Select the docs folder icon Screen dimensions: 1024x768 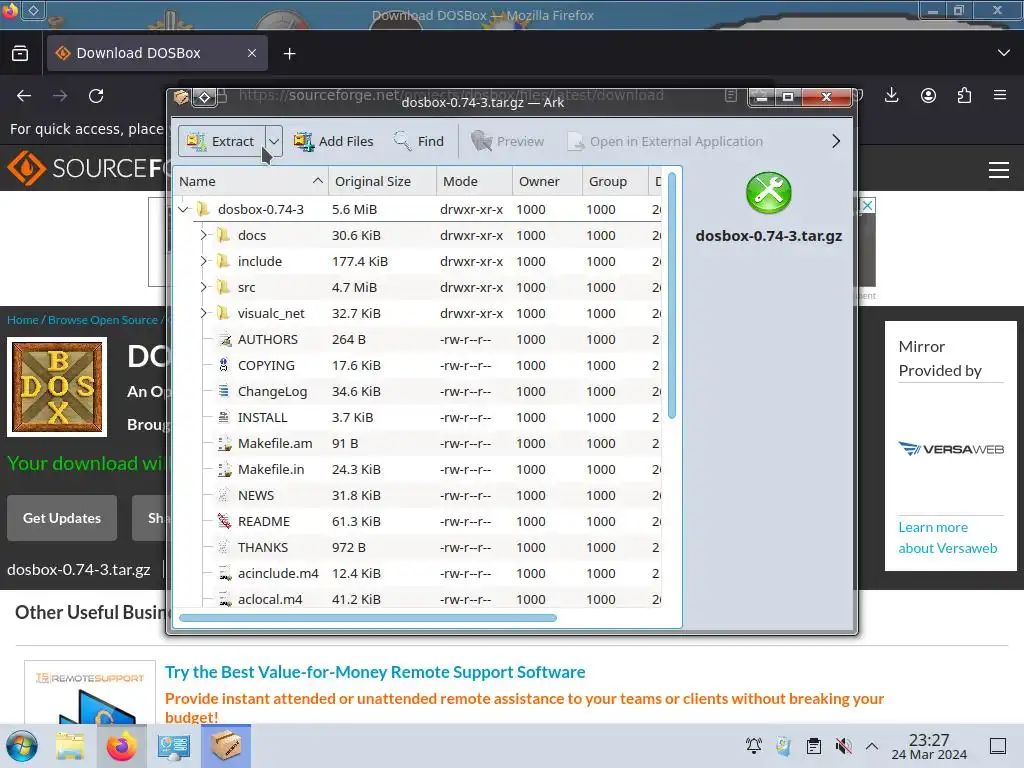point(224,235)
